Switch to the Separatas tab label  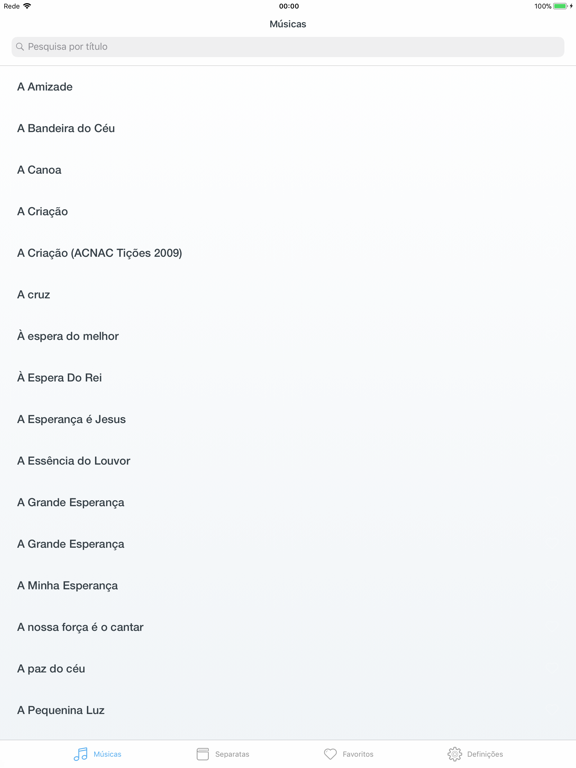(x=232, y=754)
